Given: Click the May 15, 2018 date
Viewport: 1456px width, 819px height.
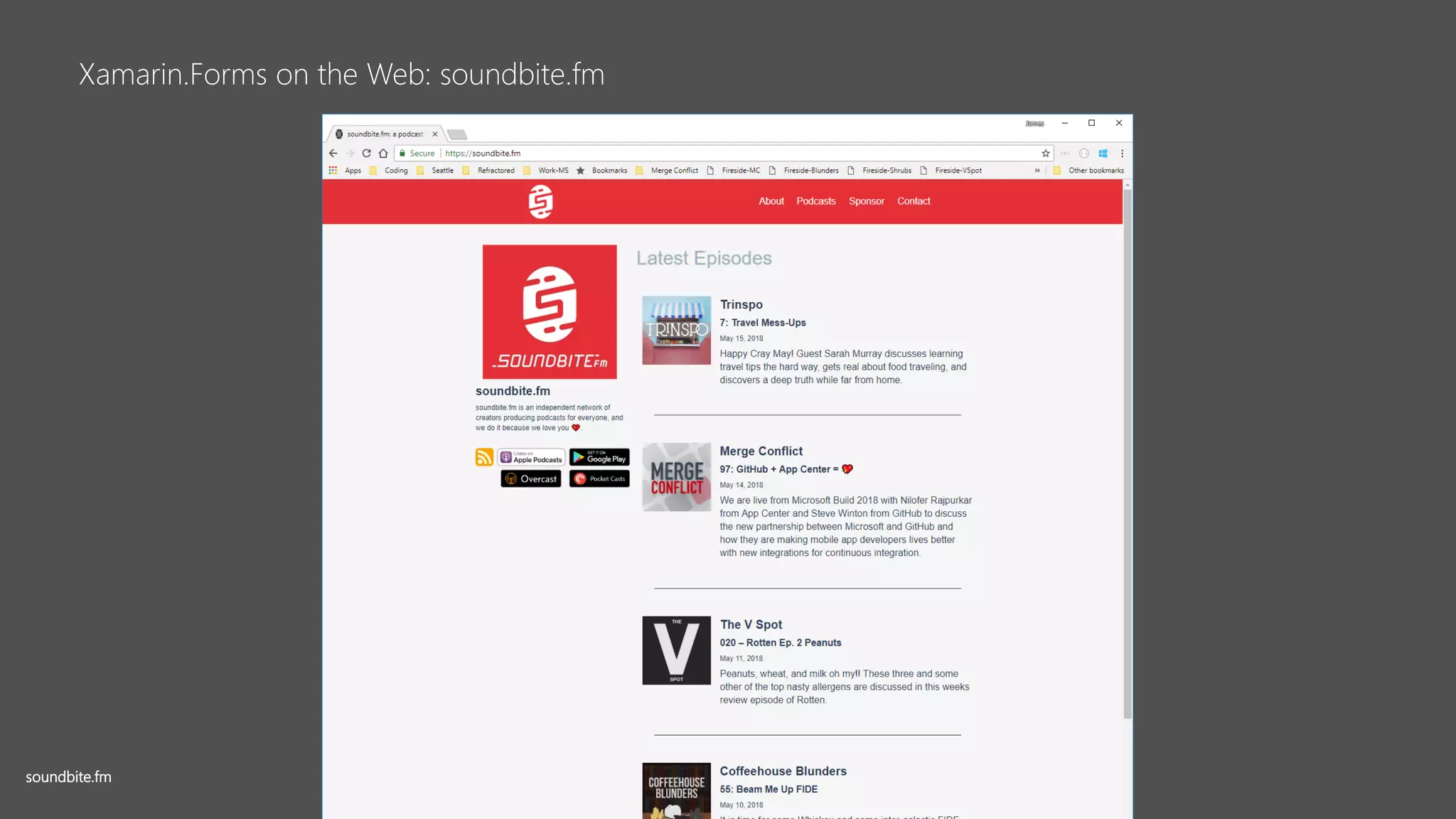Looking at the screenshot, I should click(742, 338).
